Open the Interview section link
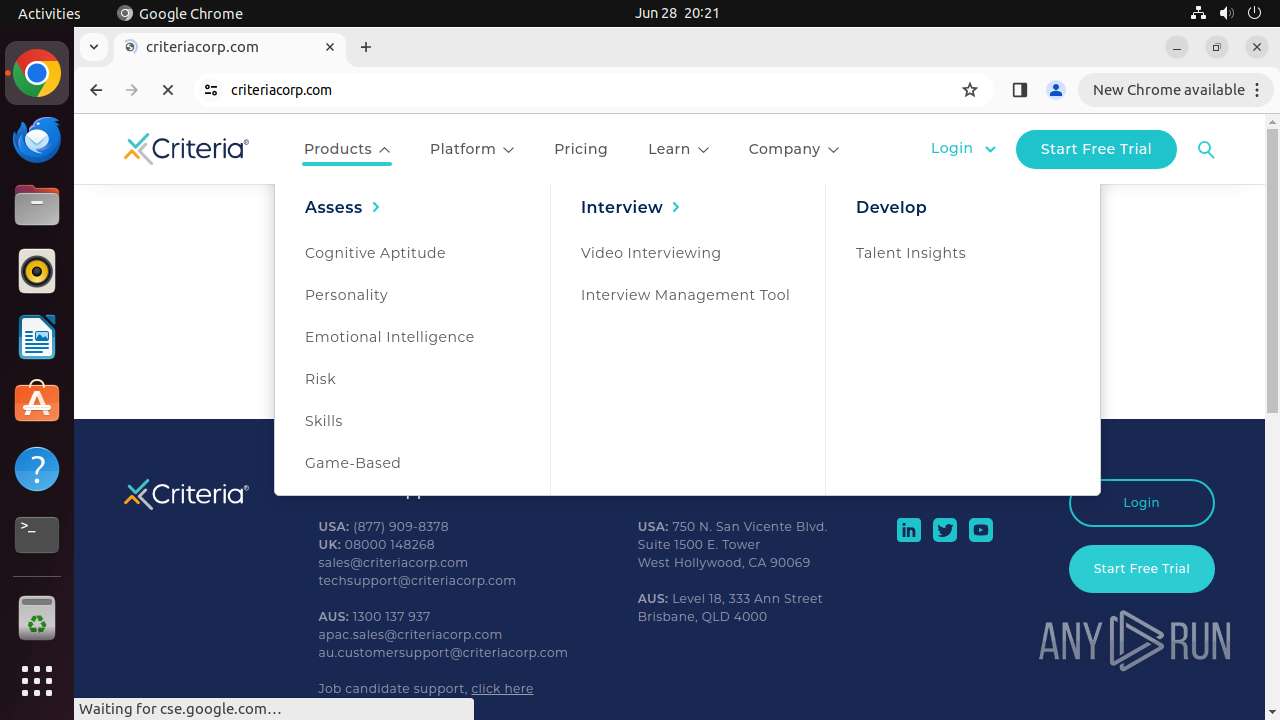1280x720 pixels. [630, 207]
